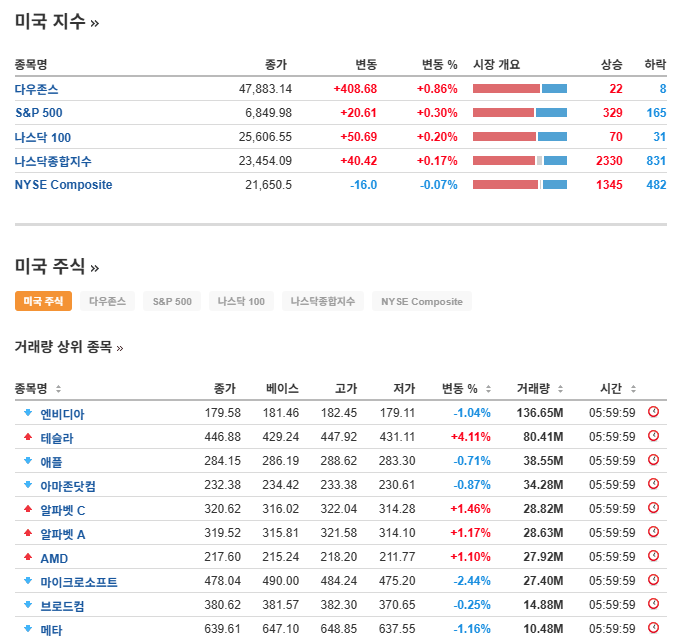Select the 미국 주식 tab
Screen dimensions: 678x644
pos(43,301)
